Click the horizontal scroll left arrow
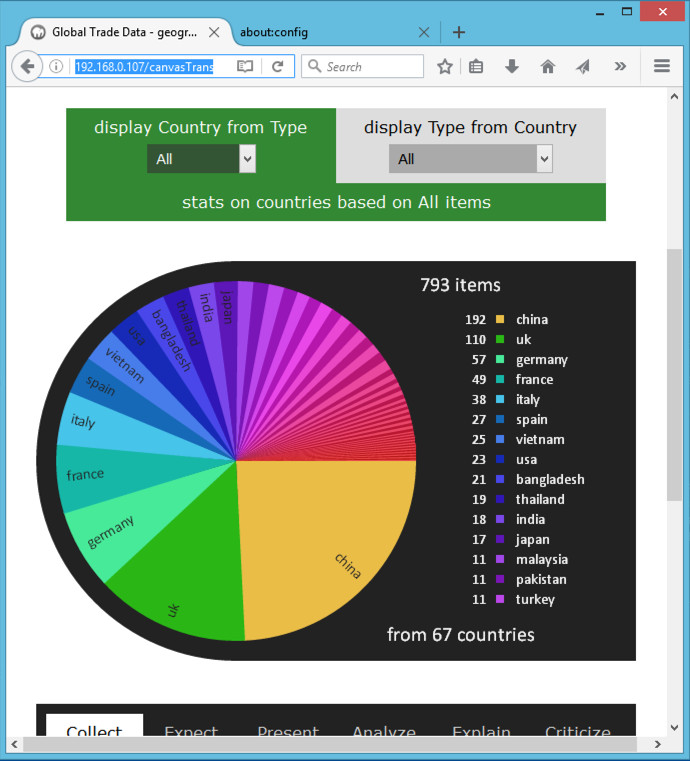Image resolution: width=690 pixels, height=761 pixels. tap(15, 744)
